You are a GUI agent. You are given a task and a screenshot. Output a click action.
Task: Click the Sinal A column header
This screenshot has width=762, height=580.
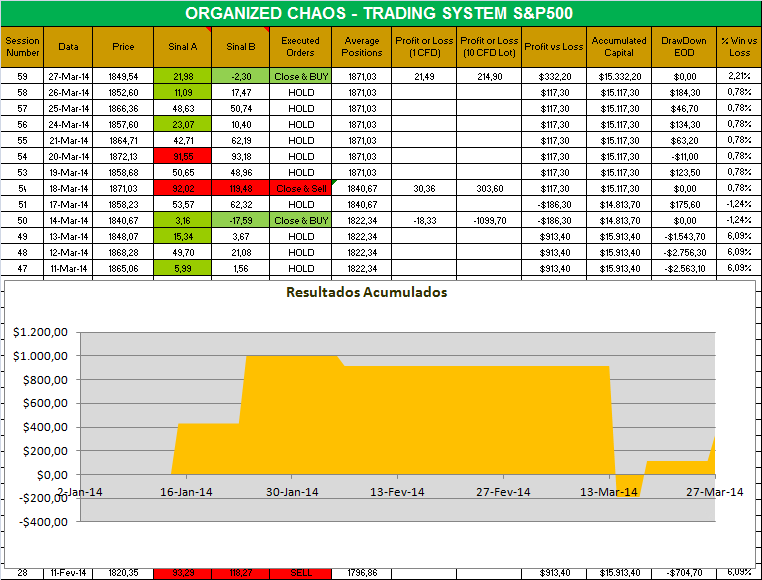183,47
